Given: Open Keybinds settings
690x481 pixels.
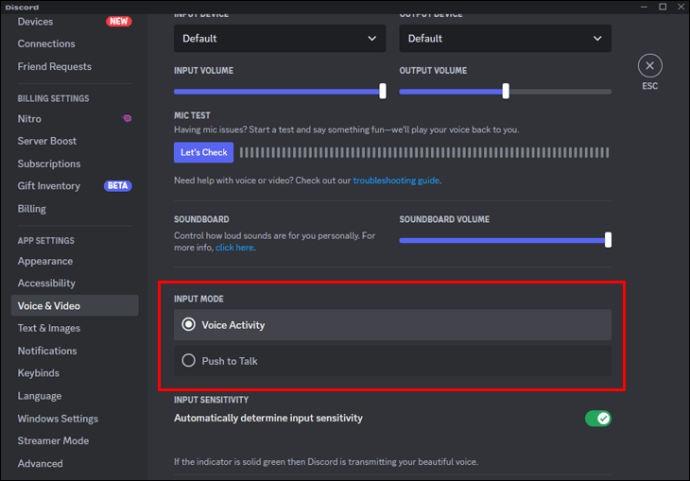Looking at the screenshot, I should [x=38, y=373].
